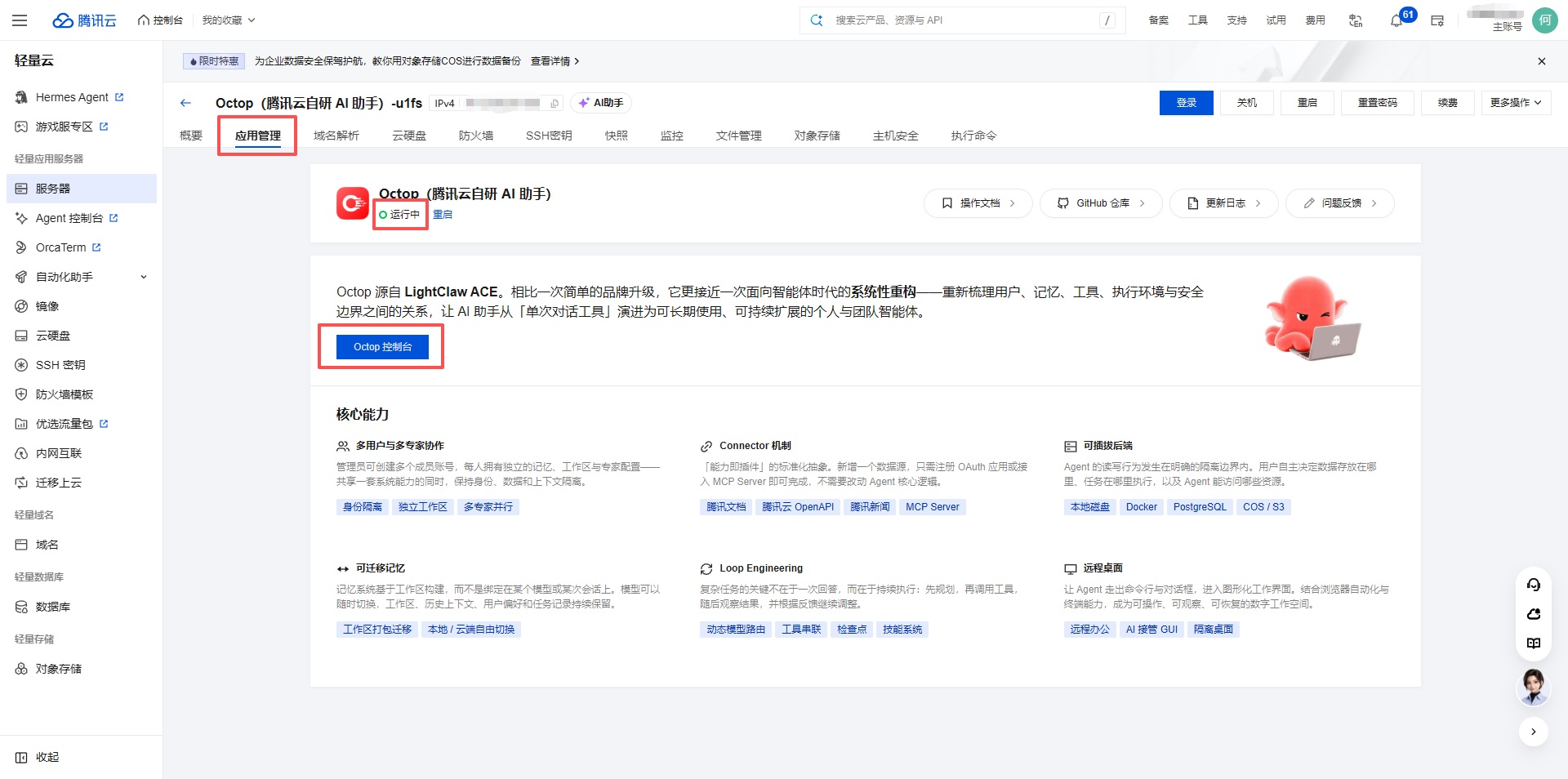
Task: Click the AI助手 button
Action: pyautogui.click(x=601, y=103)
